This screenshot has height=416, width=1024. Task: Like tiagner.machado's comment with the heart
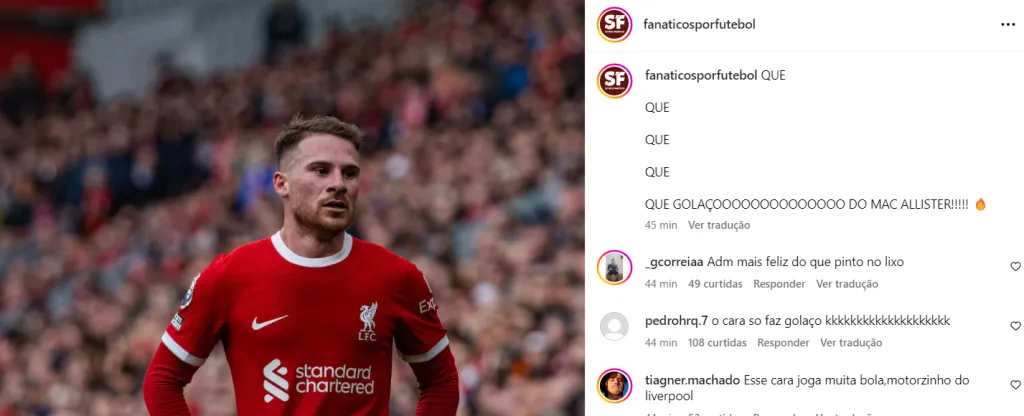[x=1016, y=385]
